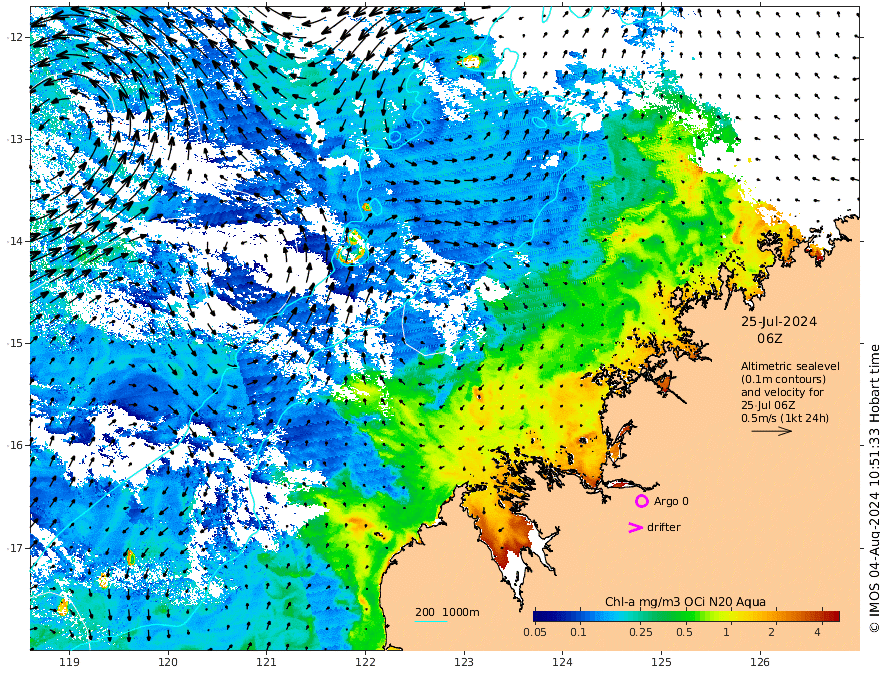This screenshot has height=680, width=880.
Task: Click the 0.5m/s velocity scale arrow
Action: pos(772,431)
